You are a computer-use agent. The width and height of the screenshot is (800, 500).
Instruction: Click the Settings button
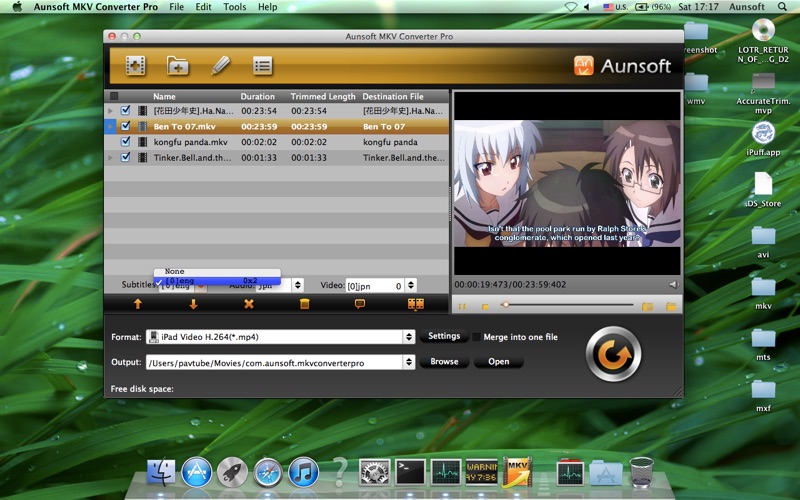pos(444,336)
